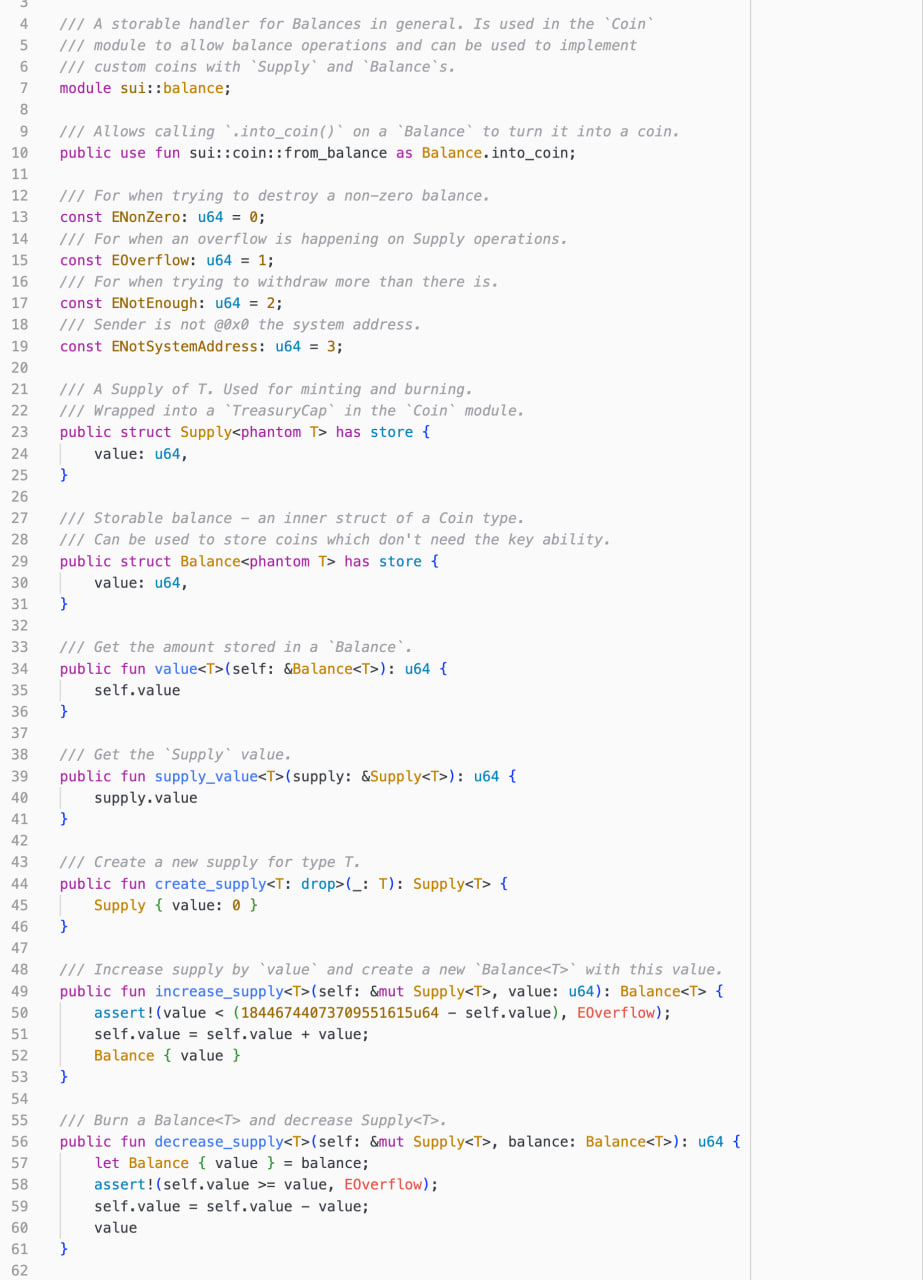923x1280 pixels.
Task: Click the lone 'value' return on line 60
Action: (115, 1227)
